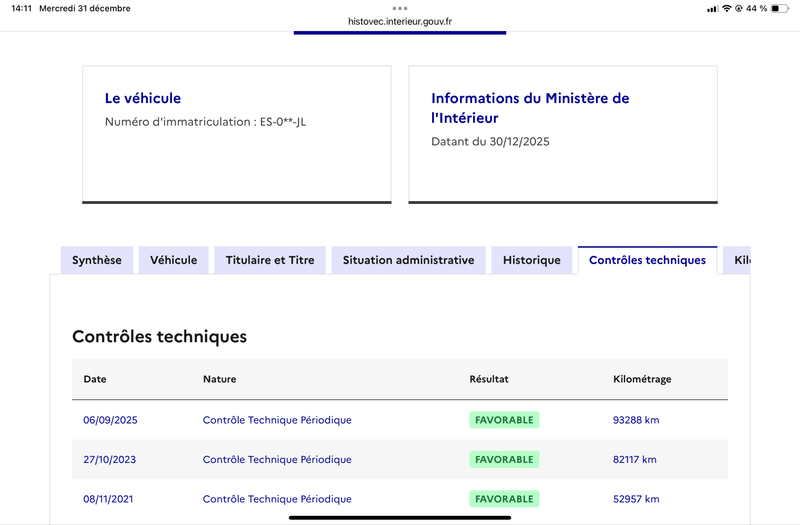This screenshot has height=525, width=800.
Task: Open the Historique tab
Action: tap(532, 260)
